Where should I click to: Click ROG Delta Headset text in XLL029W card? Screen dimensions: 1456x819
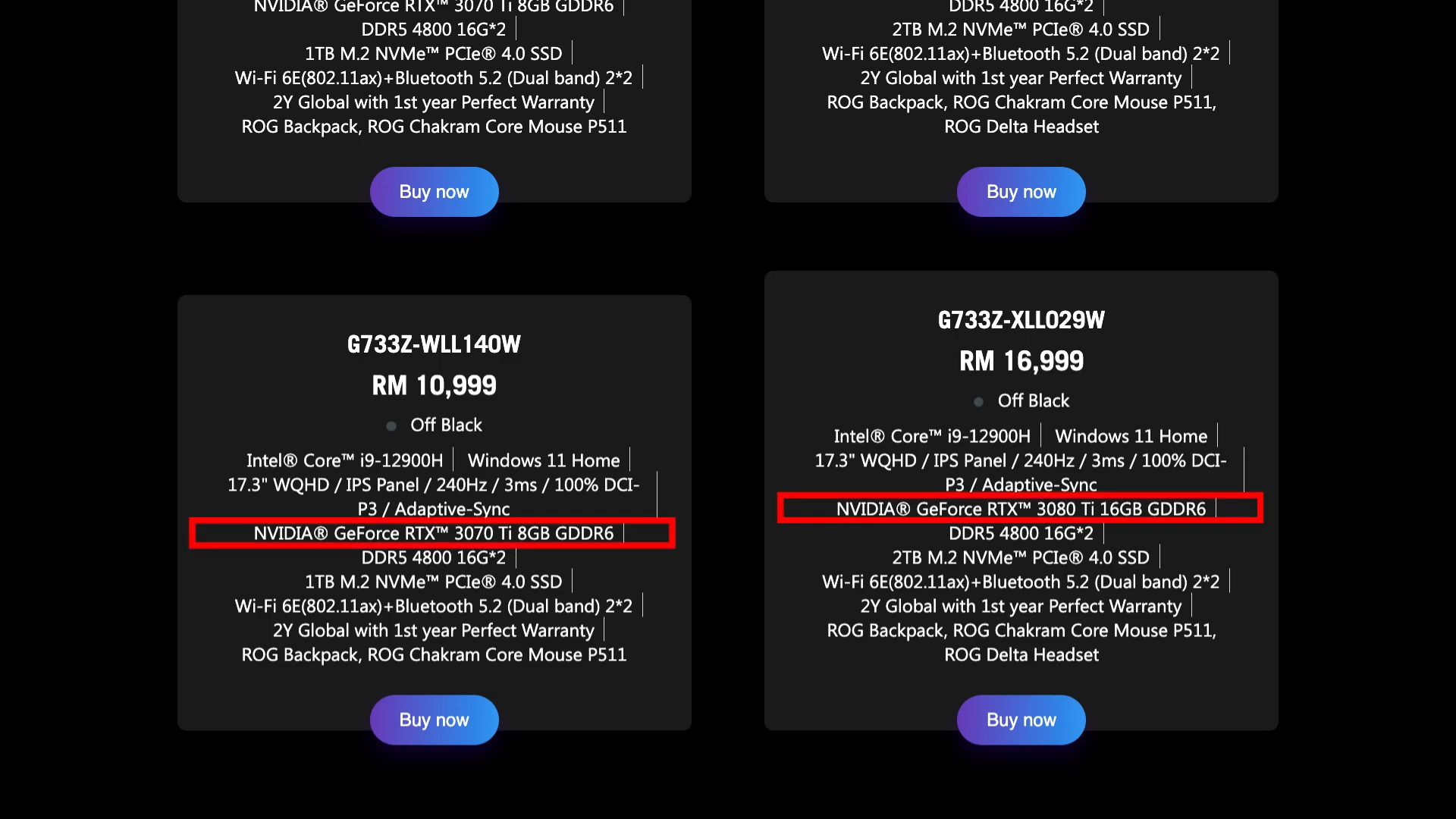pyautogui.click(x=1021, y=654)
